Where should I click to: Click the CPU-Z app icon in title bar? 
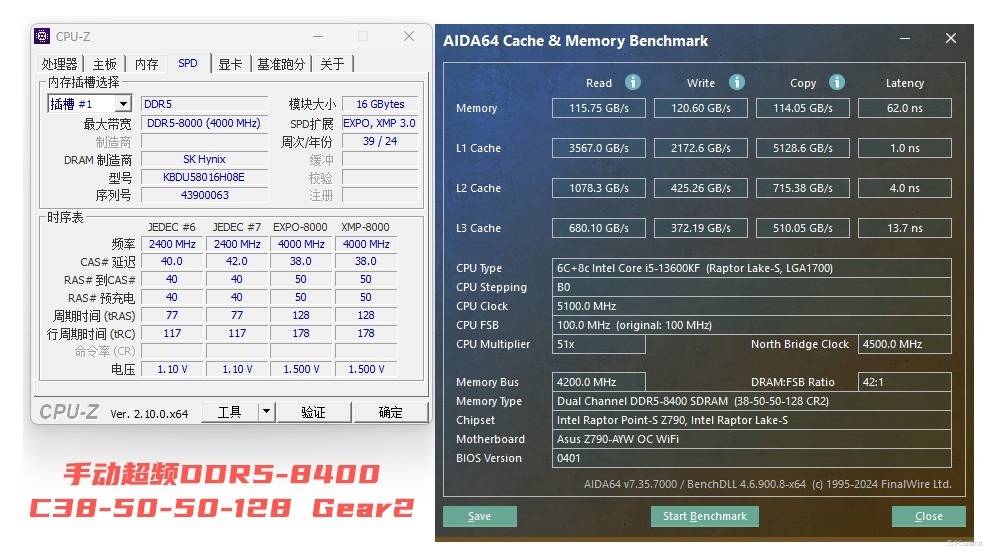[x=42, y=36]
